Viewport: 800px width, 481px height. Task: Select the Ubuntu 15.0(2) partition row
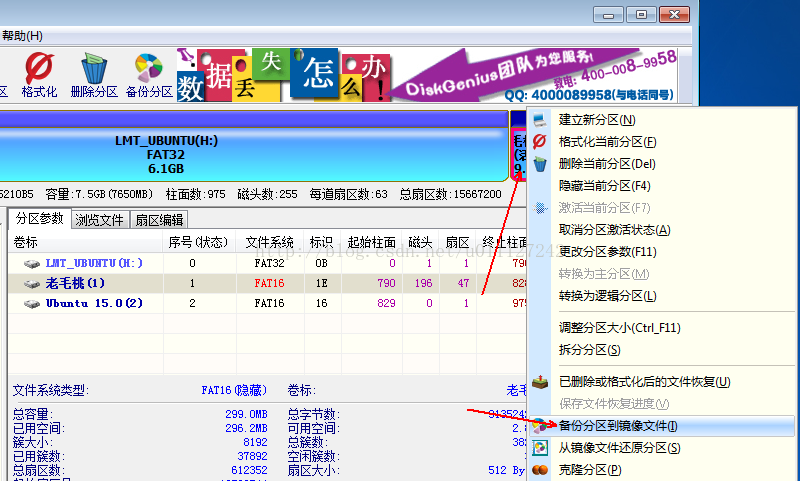pyautogui.click(x=267, y=303)
